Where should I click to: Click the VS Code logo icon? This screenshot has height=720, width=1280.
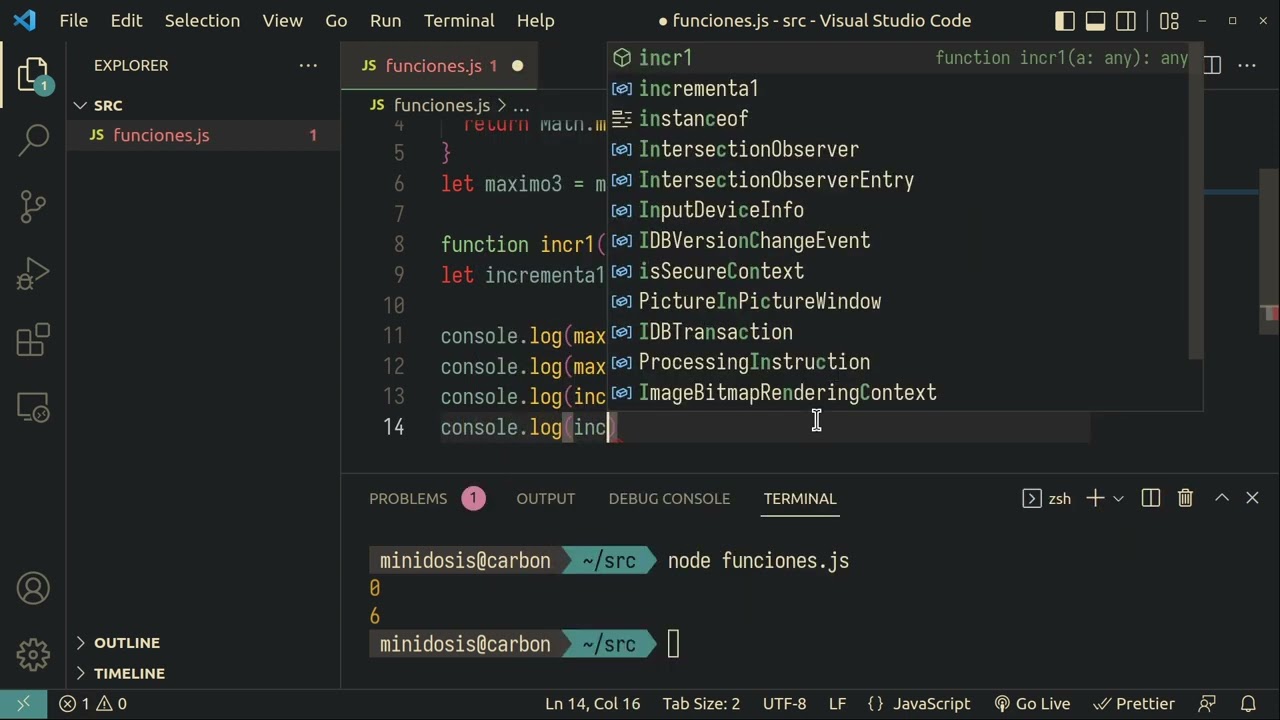(24, 21)
